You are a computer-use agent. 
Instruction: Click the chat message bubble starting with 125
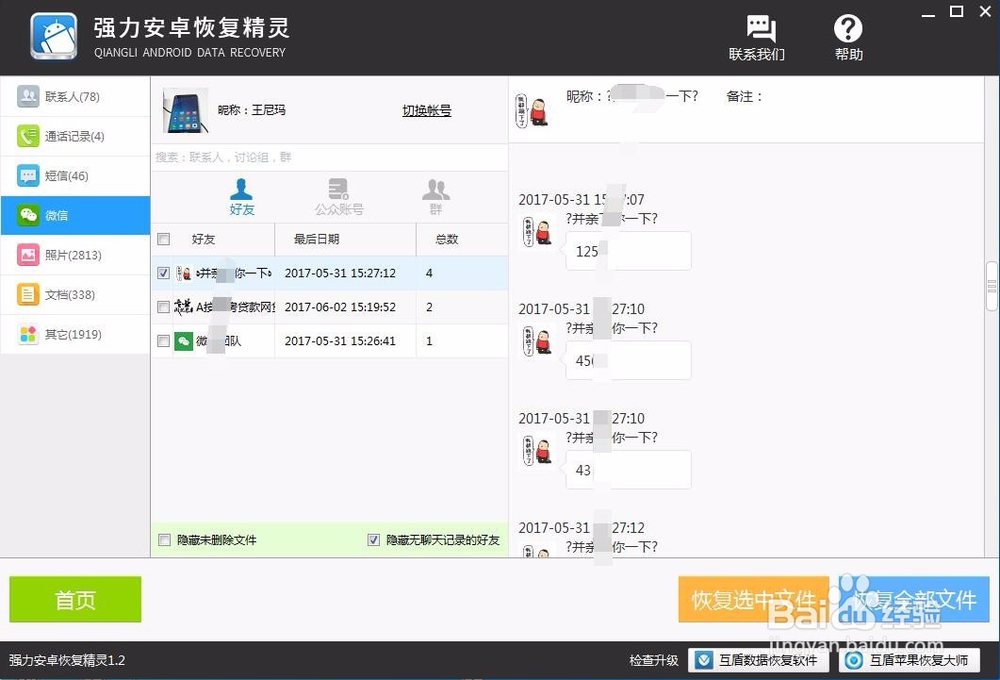click(x=628, y=251)
